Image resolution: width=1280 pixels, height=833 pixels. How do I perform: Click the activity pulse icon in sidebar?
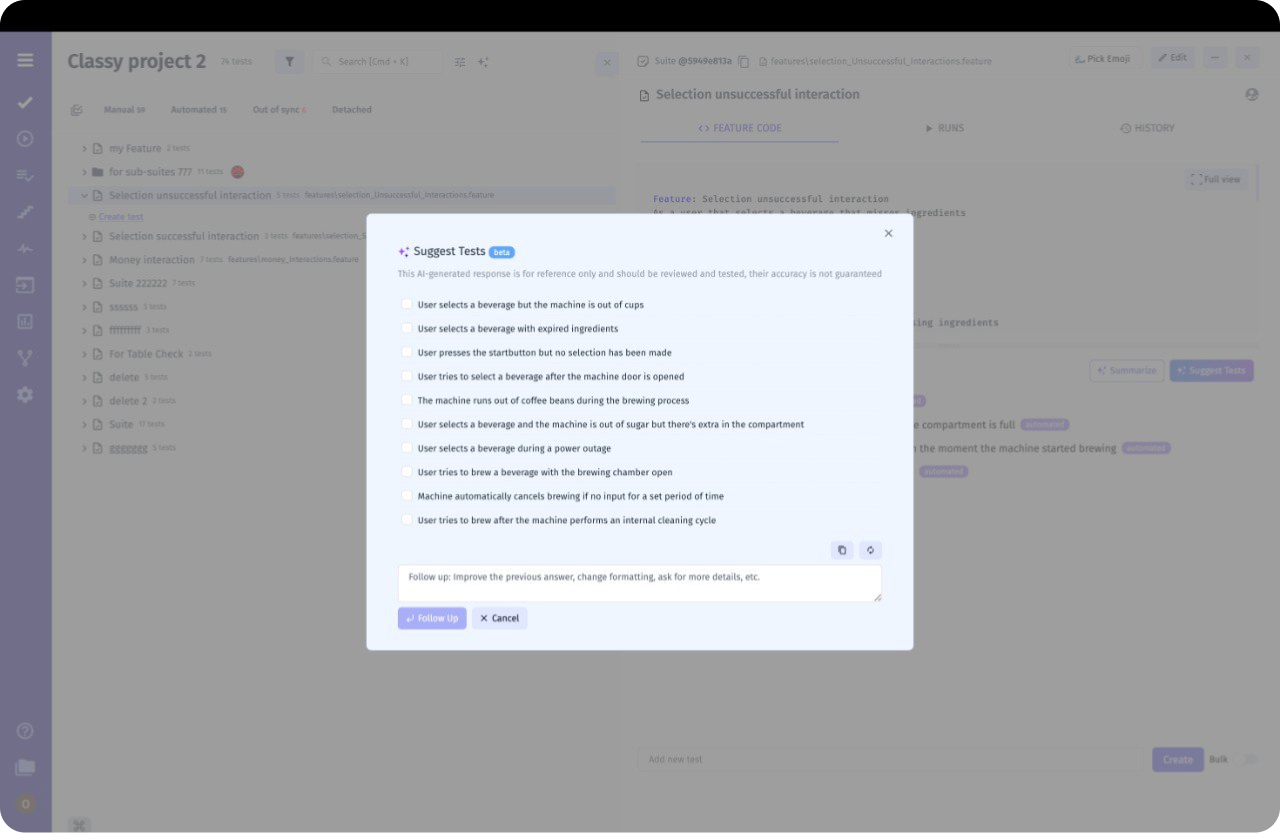(25, 248)
